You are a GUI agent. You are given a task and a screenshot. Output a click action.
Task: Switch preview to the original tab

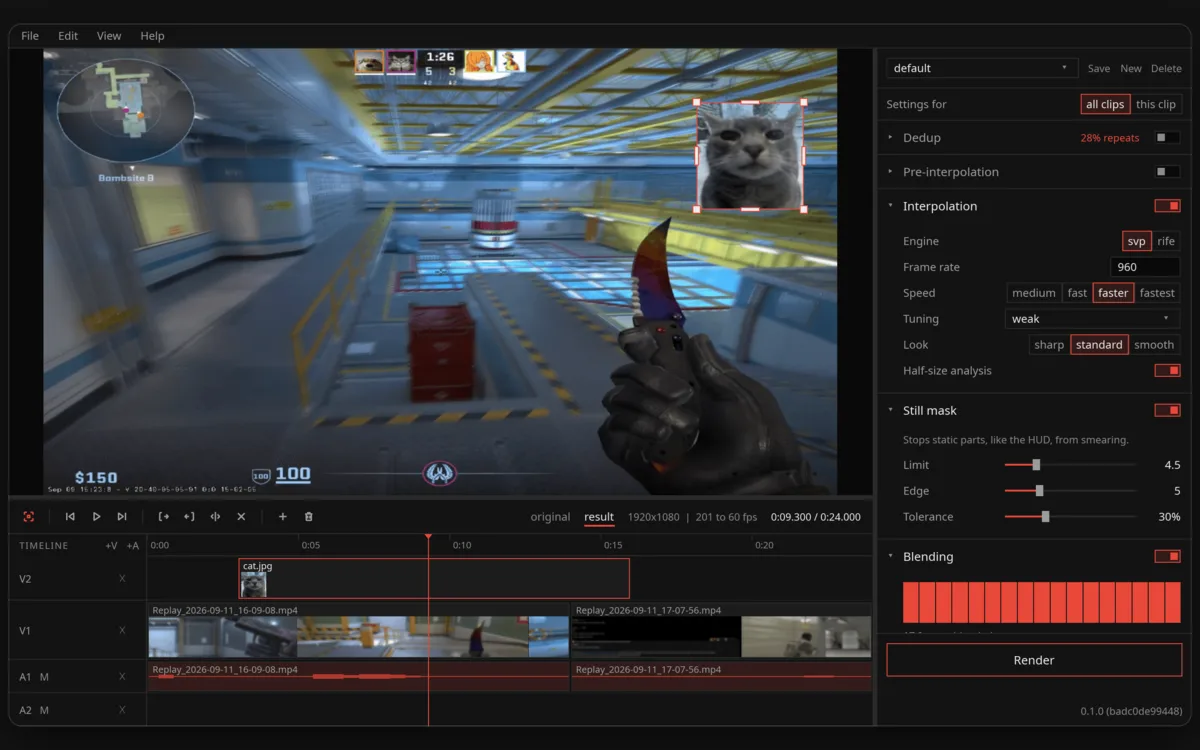click(550, 517)
